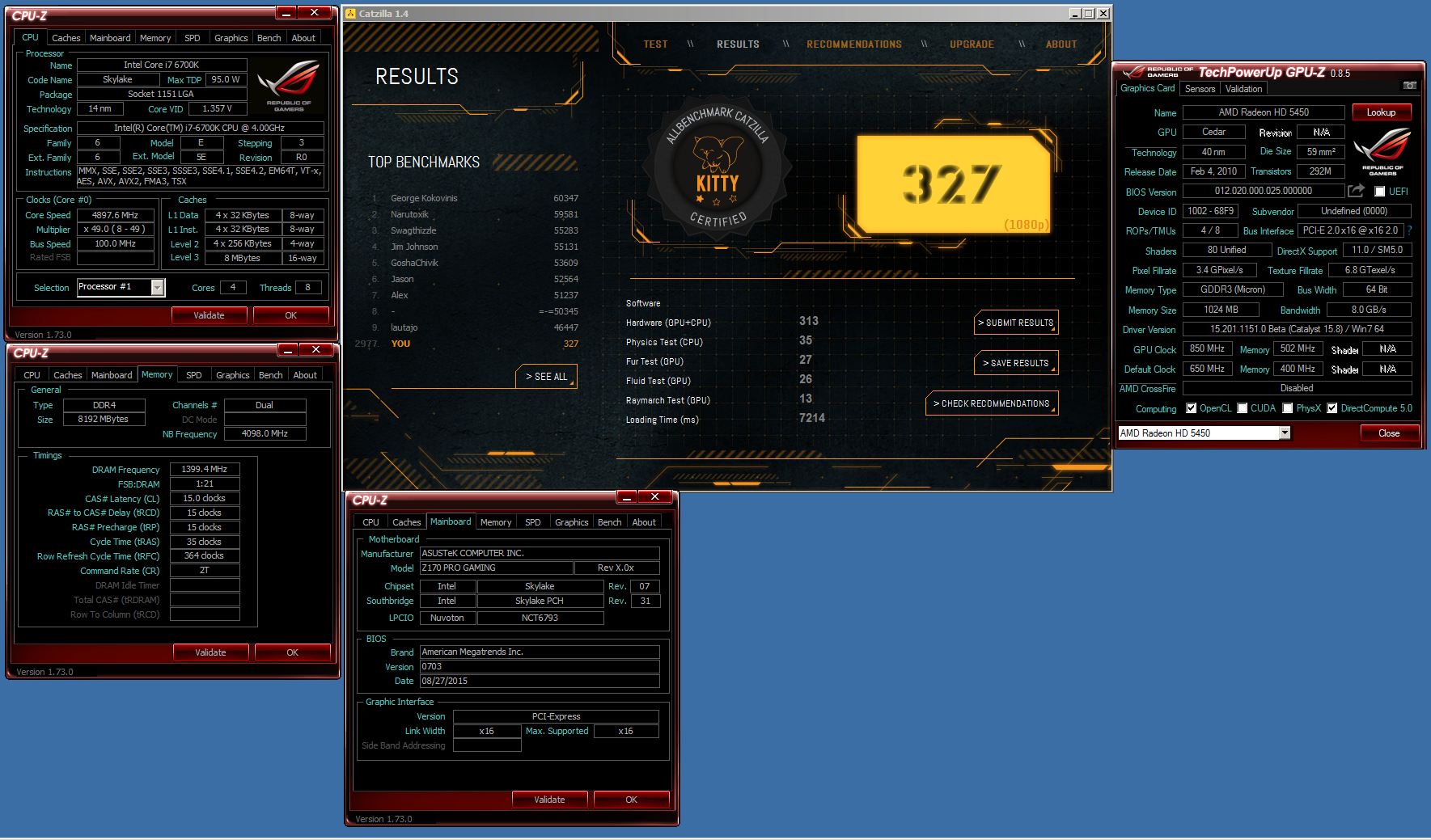
Task: Go to RECOMMENDATIONS in Catzilla
Action: tap(853, 44)
